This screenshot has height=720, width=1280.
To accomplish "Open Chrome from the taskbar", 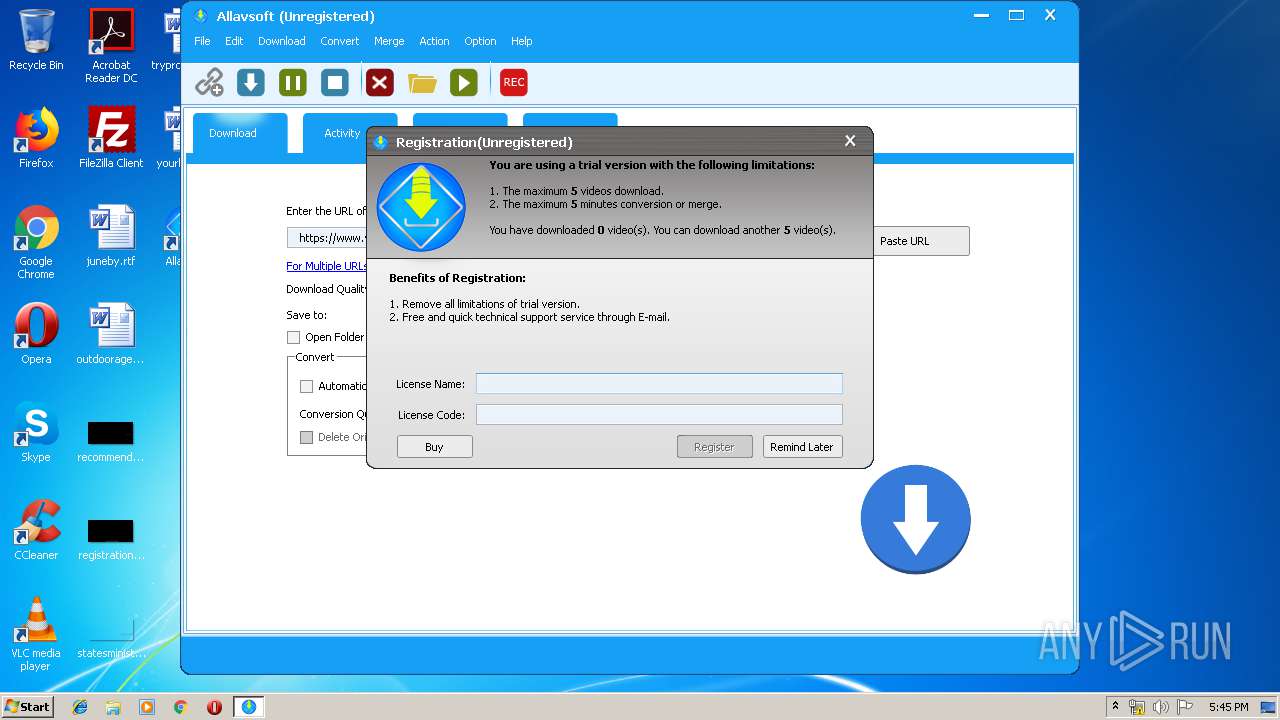I will coord(181,707).
